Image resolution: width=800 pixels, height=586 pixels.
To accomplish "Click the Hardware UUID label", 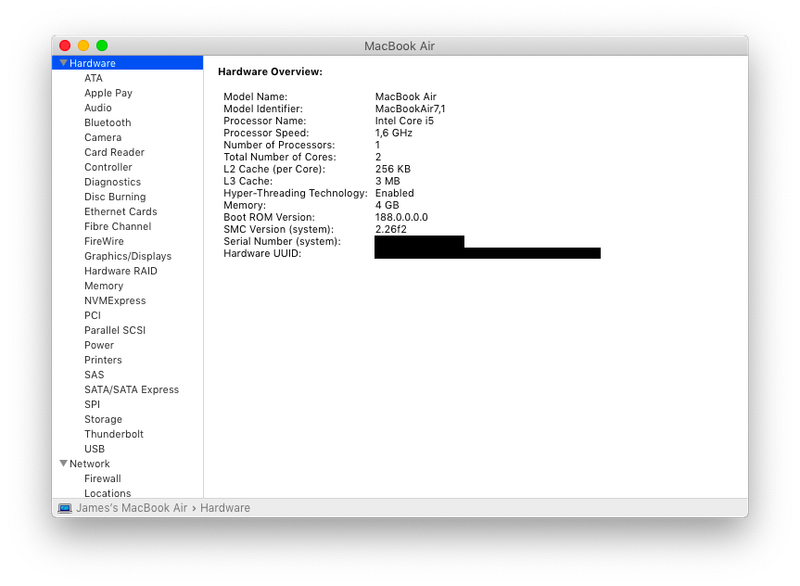I will pyautogui.click(x=262, y=253).
